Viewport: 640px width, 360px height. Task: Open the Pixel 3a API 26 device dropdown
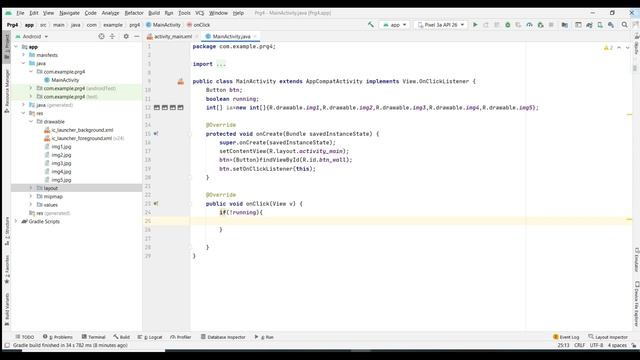(441, 25)
